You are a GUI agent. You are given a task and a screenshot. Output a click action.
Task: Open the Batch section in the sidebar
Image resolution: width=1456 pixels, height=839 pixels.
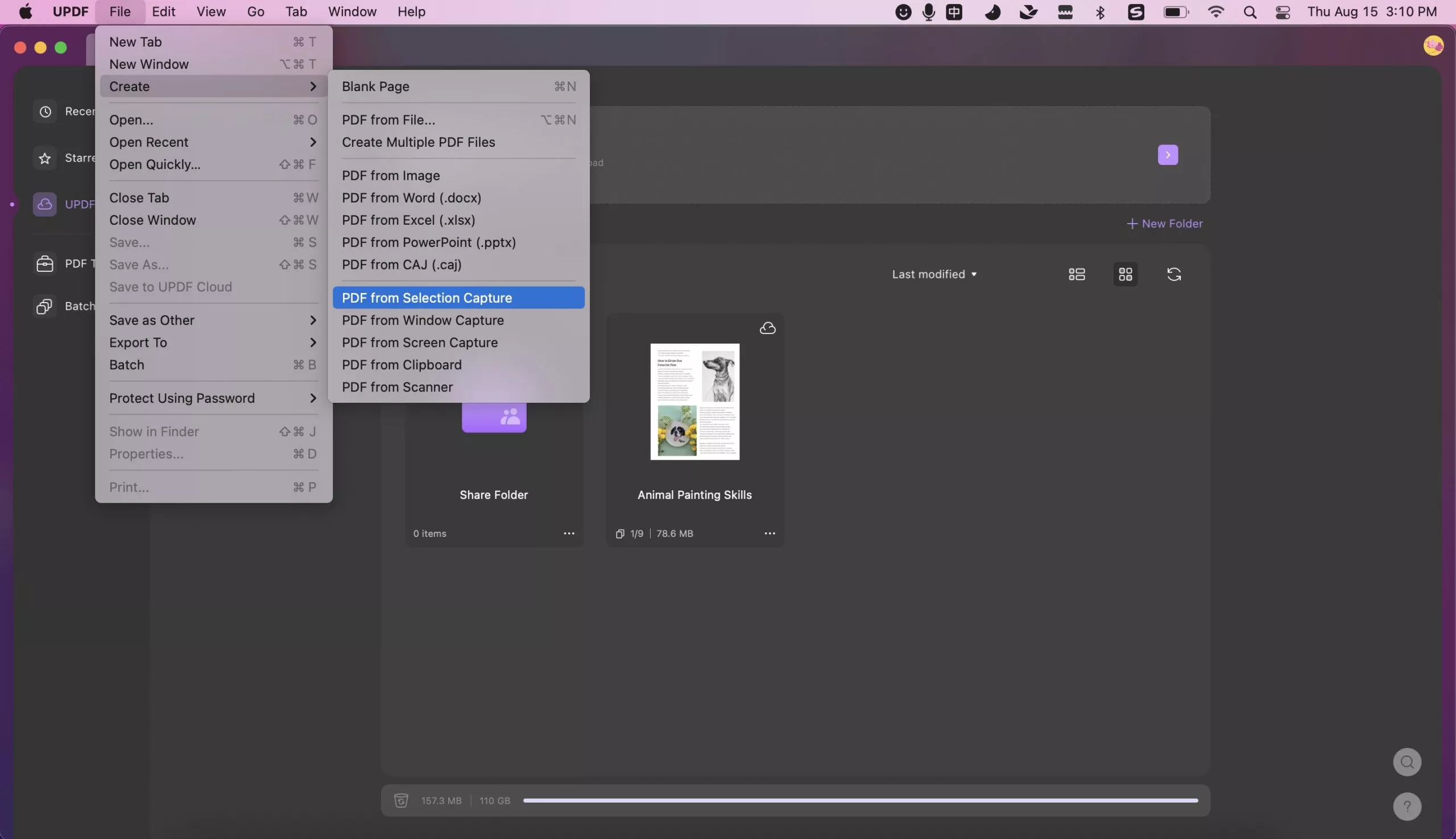[44, 305]
